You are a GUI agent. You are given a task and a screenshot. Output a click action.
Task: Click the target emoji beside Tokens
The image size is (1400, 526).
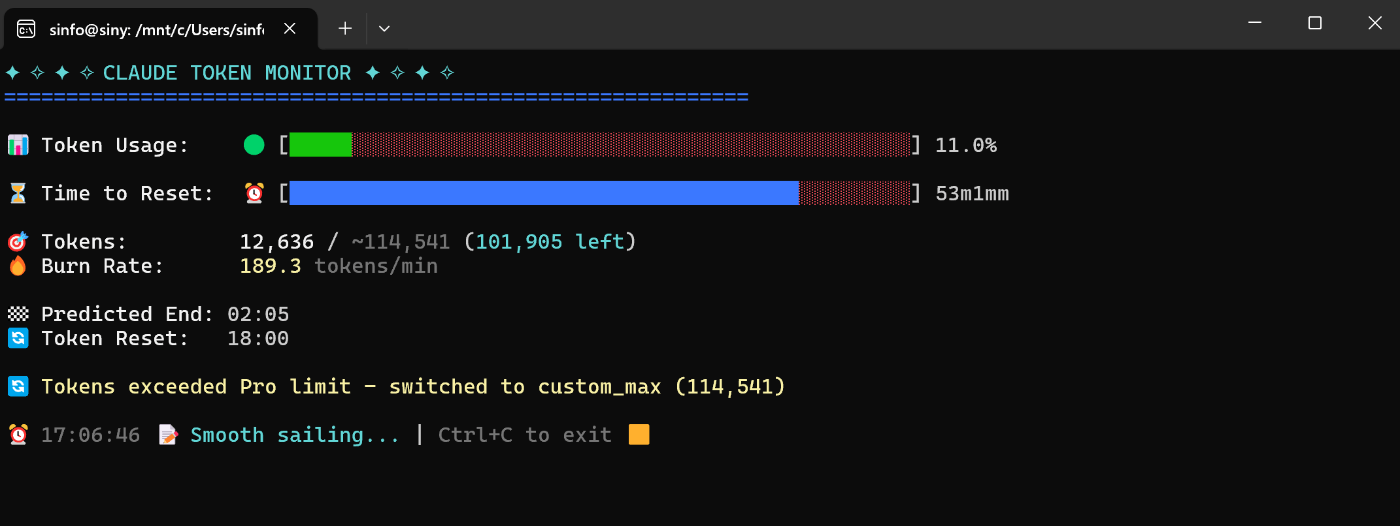coord(18,242)
